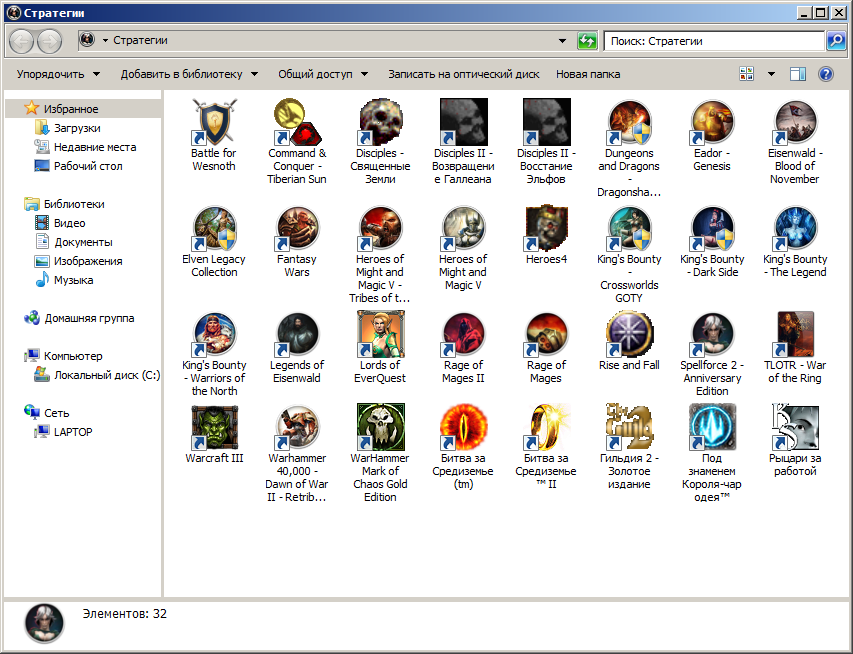The height and width of the screenshot is (654, 853).
Task: Select Disciples II Восстание Эльфов shortcut
Action: (546, 141)
